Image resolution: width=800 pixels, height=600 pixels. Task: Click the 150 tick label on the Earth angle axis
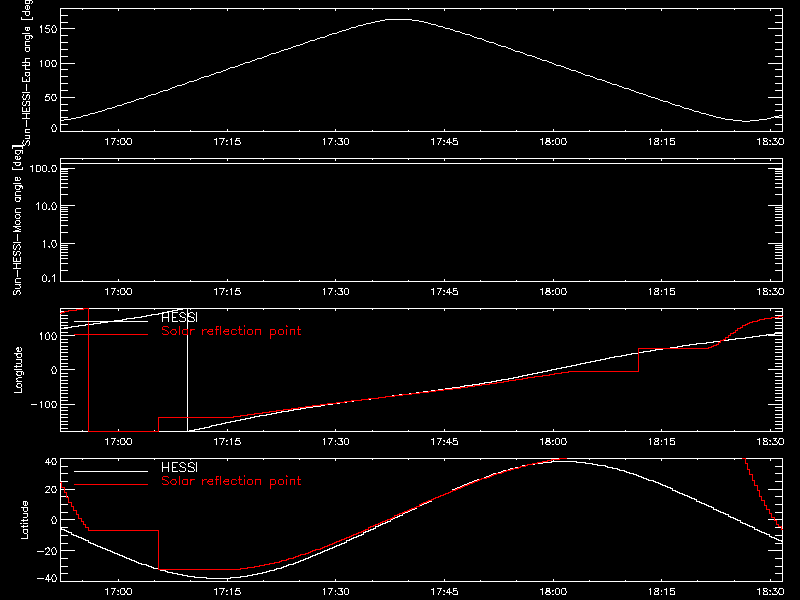(x=47, y=29)
